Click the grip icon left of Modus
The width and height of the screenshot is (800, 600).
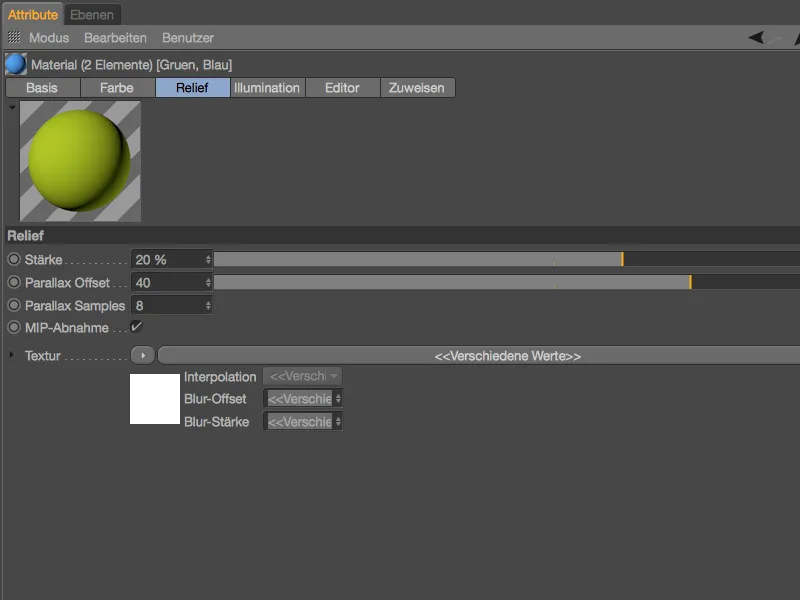click(x=14, y=37)
